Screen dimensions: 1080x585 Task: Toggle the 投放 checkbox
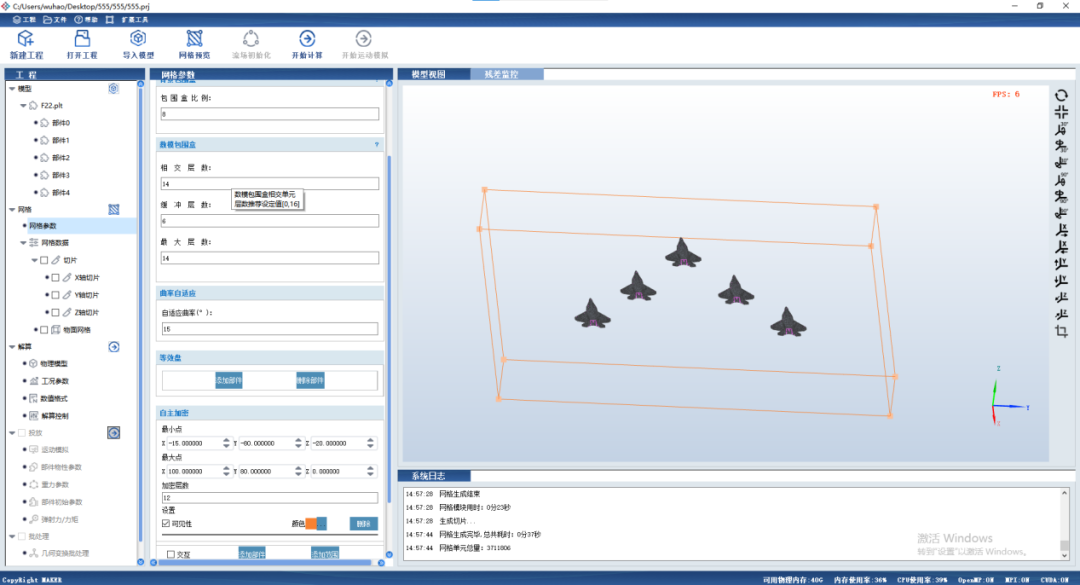pos(22,433)
